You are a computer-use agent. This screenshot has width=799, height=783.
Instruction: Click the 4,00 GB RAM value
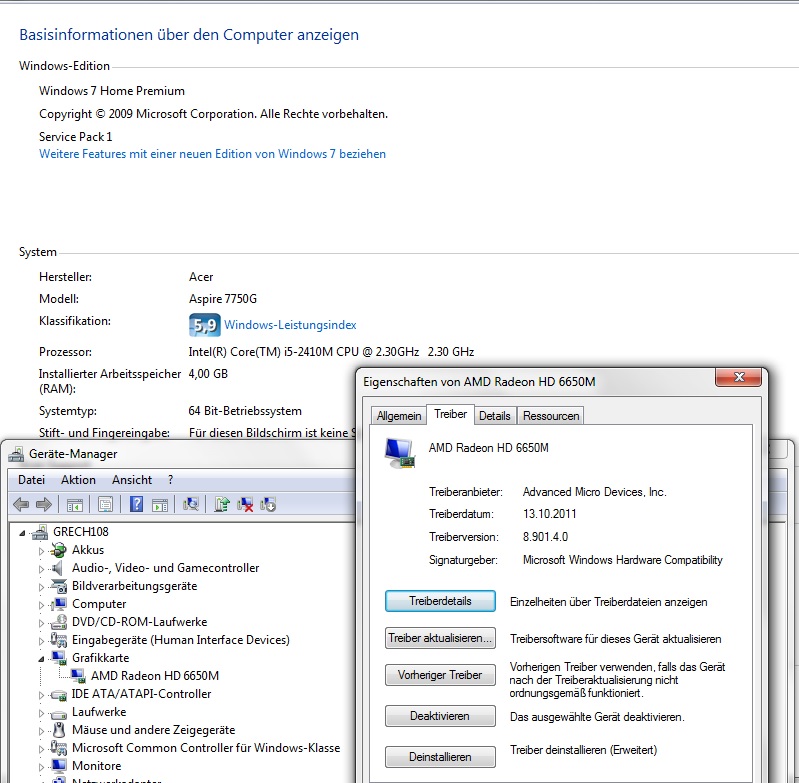(208, 373)
